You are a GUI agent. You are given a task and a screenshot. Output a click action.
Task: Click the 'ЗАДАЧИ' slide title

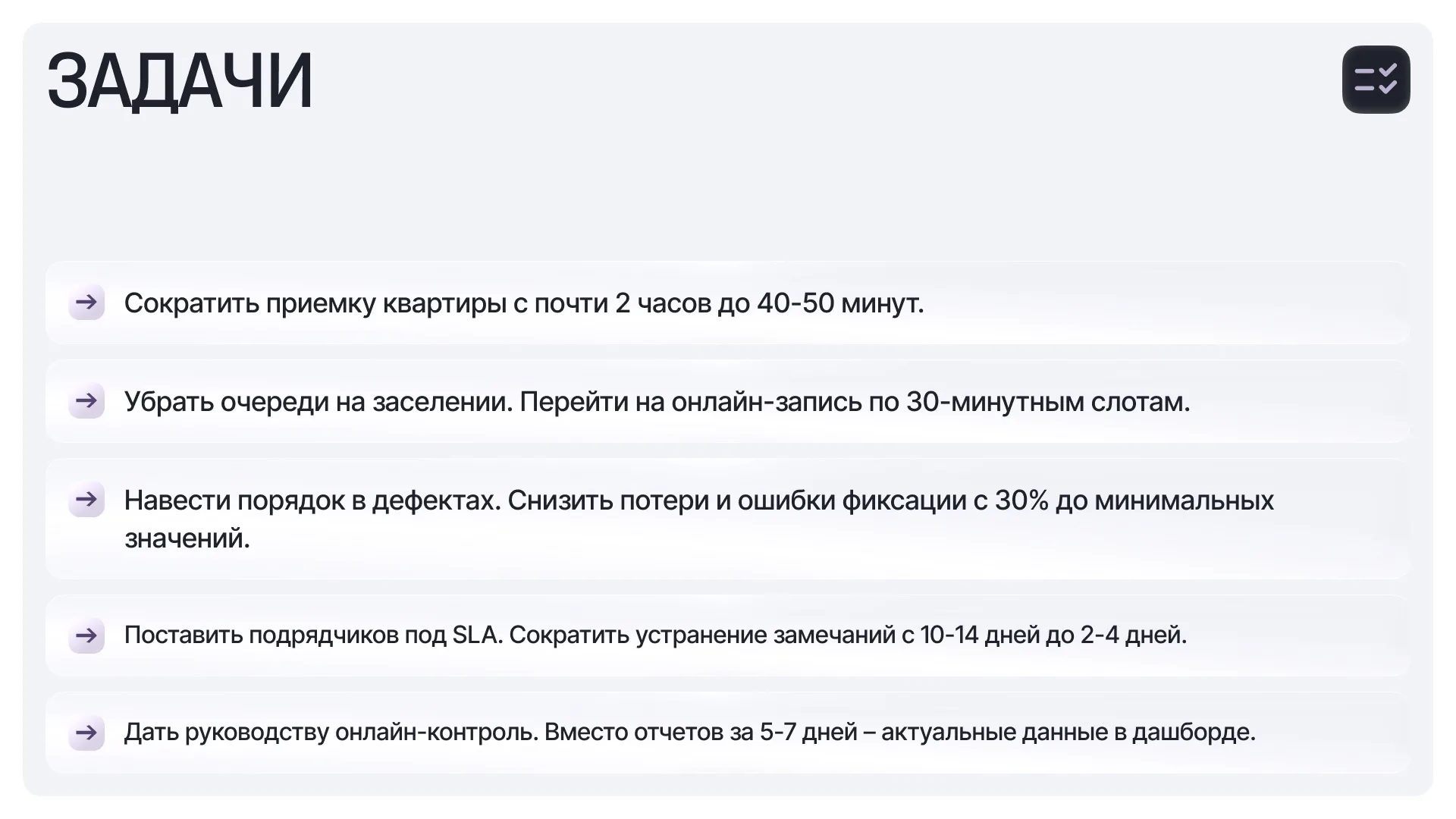180,81
